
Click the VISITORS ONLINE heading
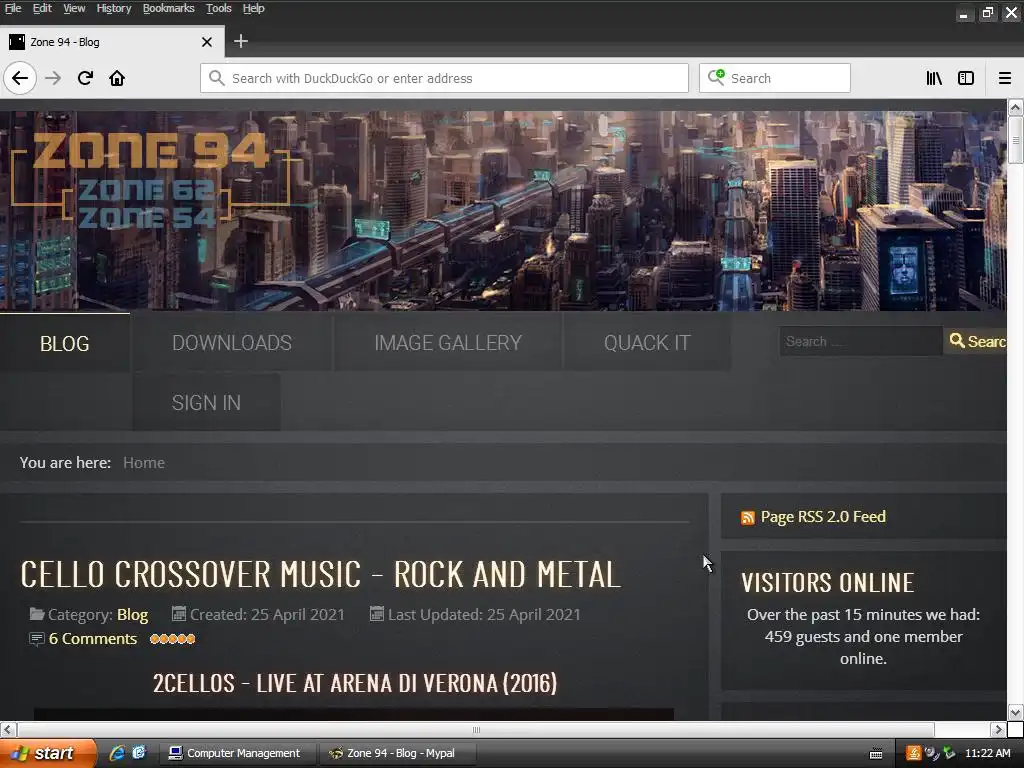tap(827, 583)
